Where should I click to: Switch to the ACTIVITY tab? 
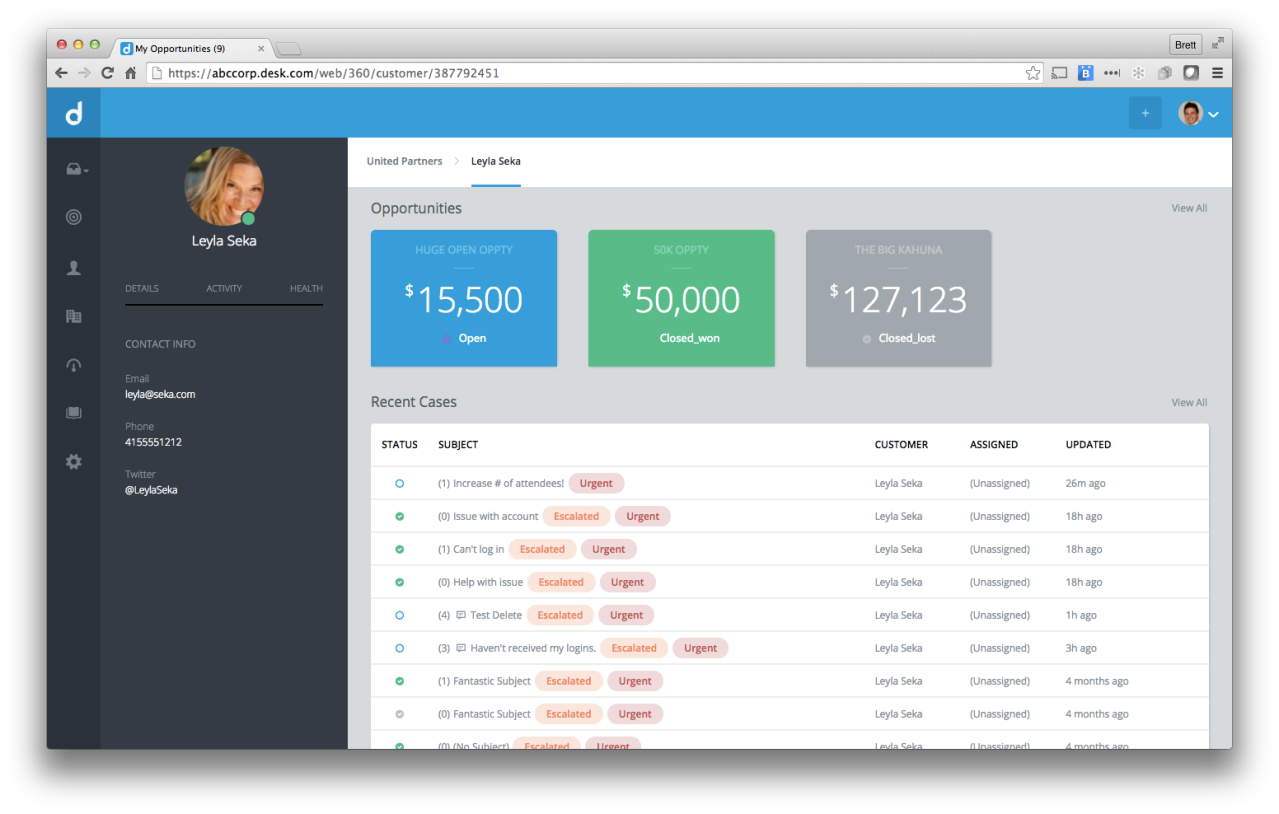pos(224,288)
